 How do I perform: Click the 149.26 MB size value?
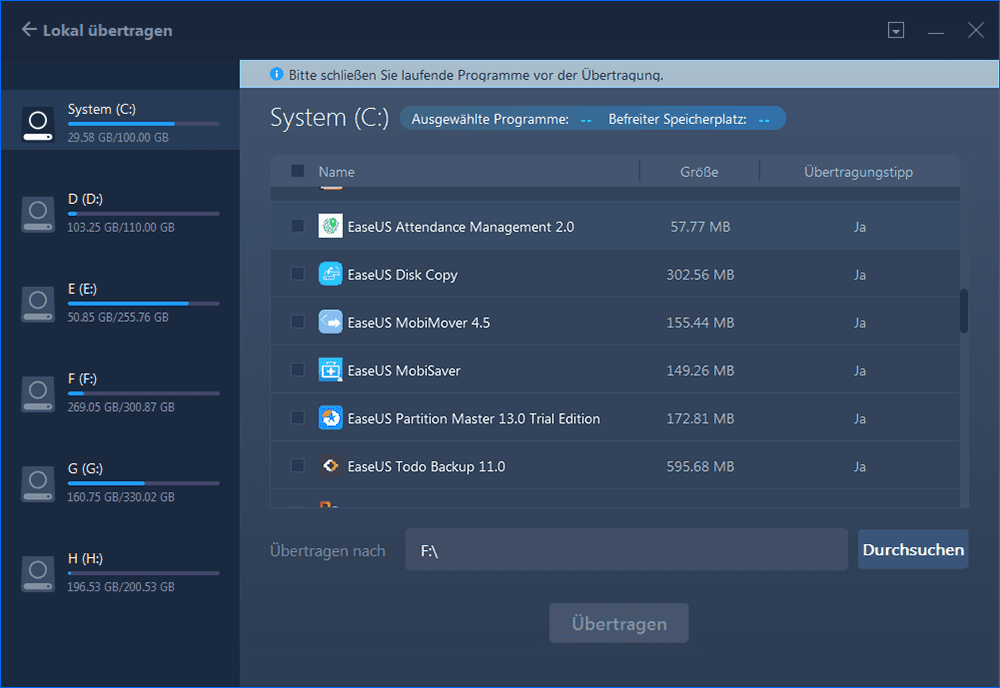(700, 370)
